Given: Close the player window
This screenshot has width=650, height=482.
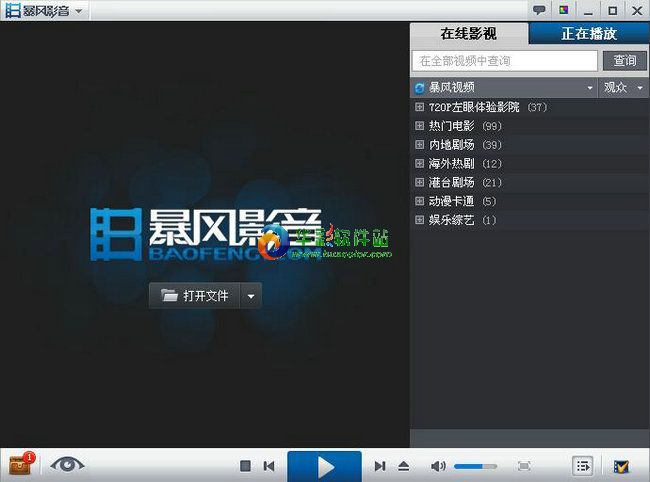Looking at the screenshot, I should pyautogui.click(x=637, y=10).
